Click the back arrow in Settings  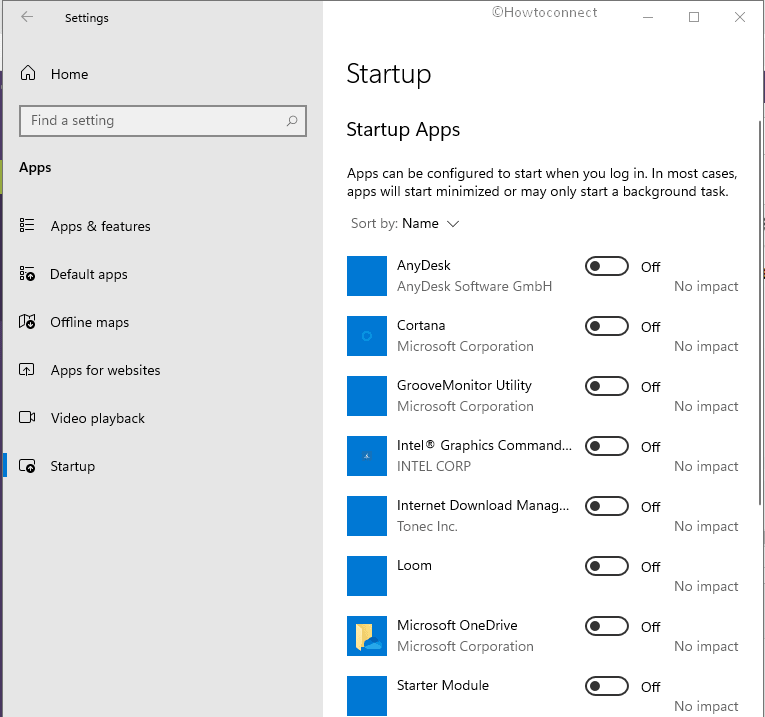pyautogui.click(x=27, y=17)
